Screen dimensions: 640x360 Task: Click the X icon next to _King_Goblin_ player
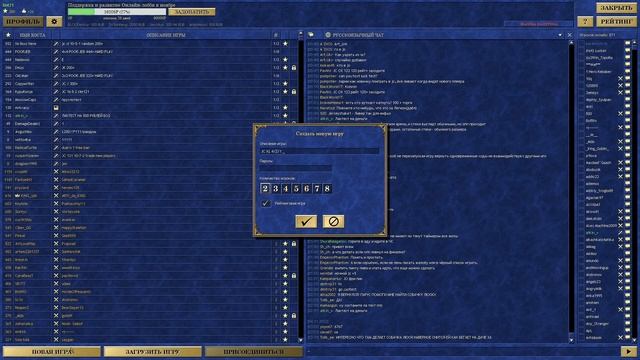pos(620,149)
